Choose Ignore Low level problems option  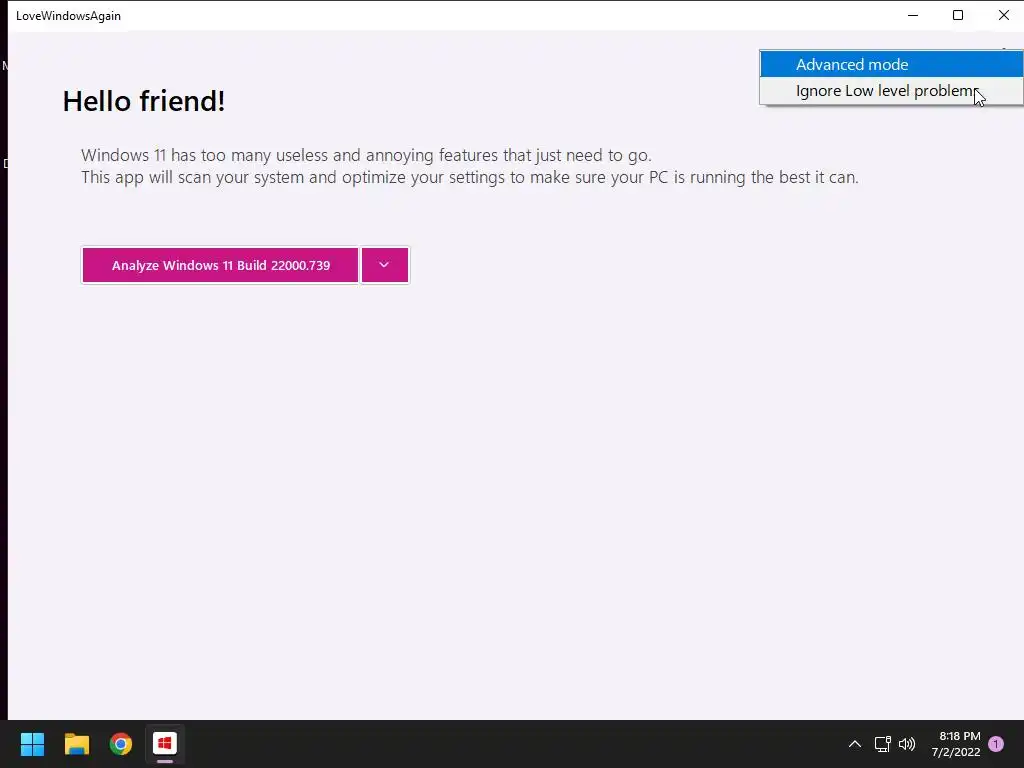(x=891, y=91)
